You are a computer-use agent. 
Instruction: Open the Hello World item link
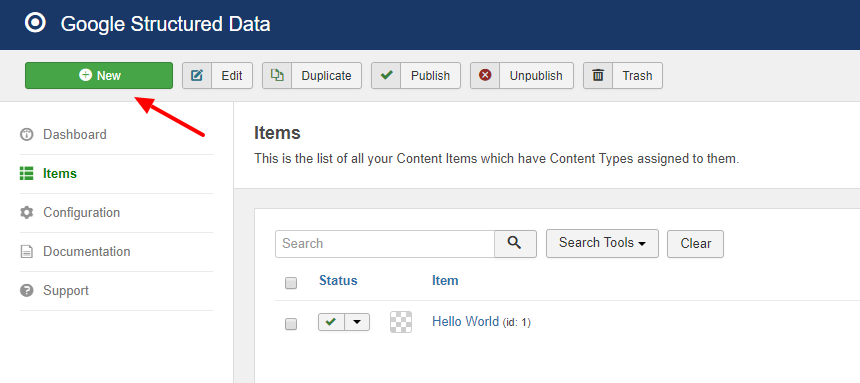click(466, 322)
